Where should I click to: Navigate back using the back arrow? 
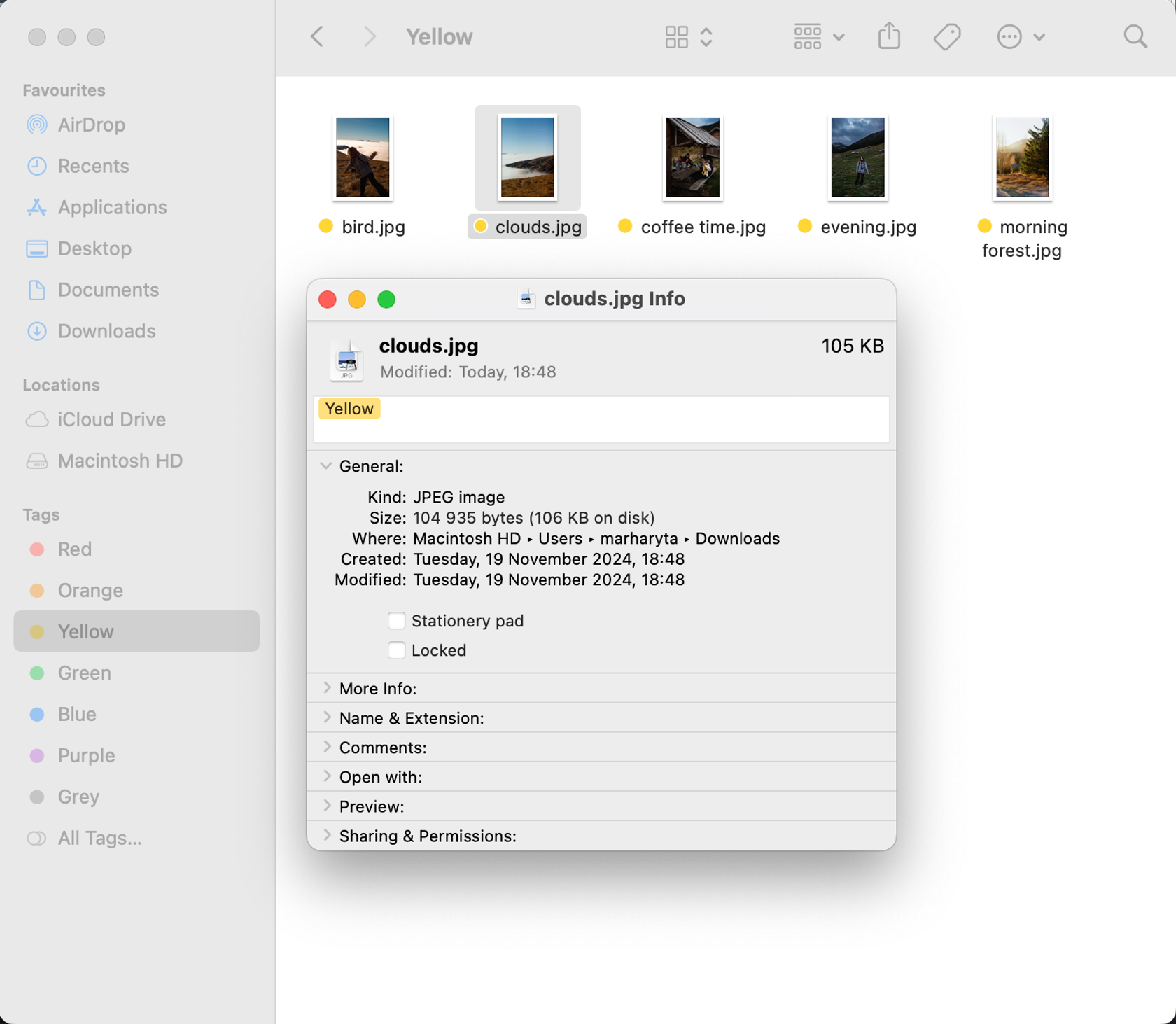[x=316, y=36]
